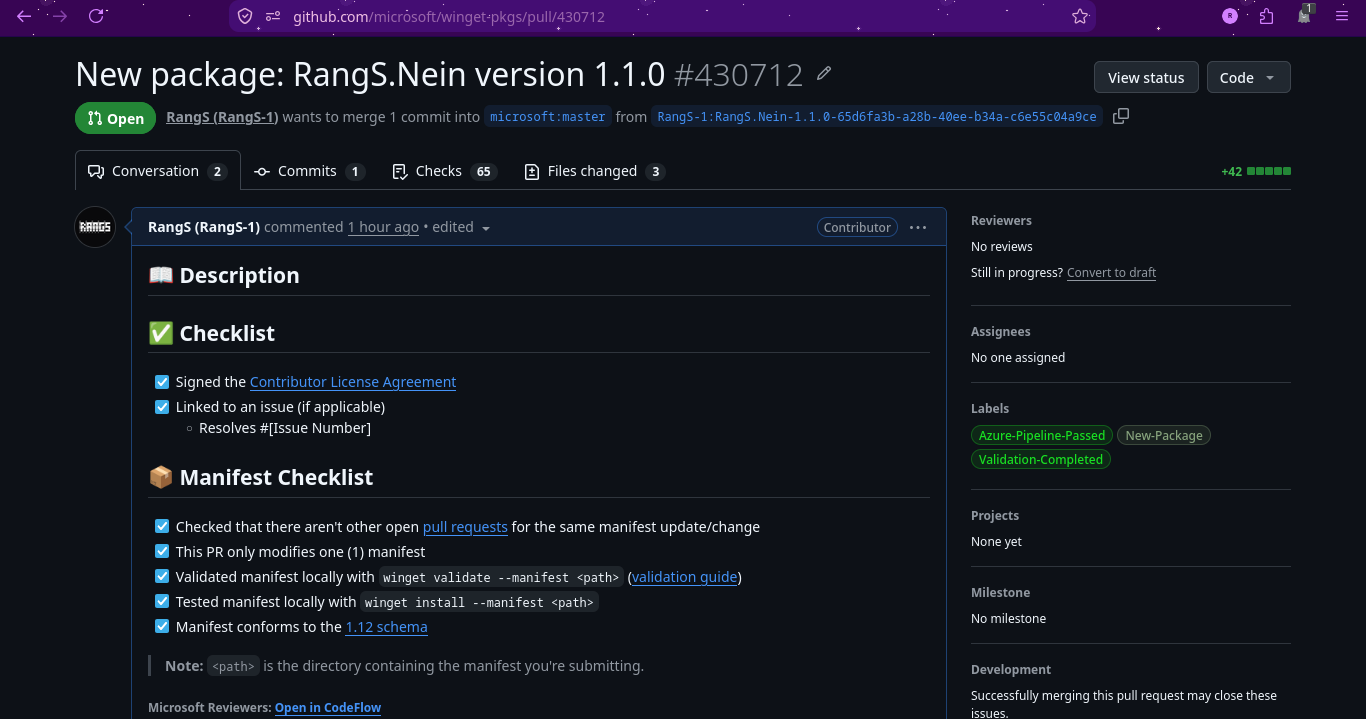Select the New-Package label
1366x719 pixels.
[x=1164, y=435]
